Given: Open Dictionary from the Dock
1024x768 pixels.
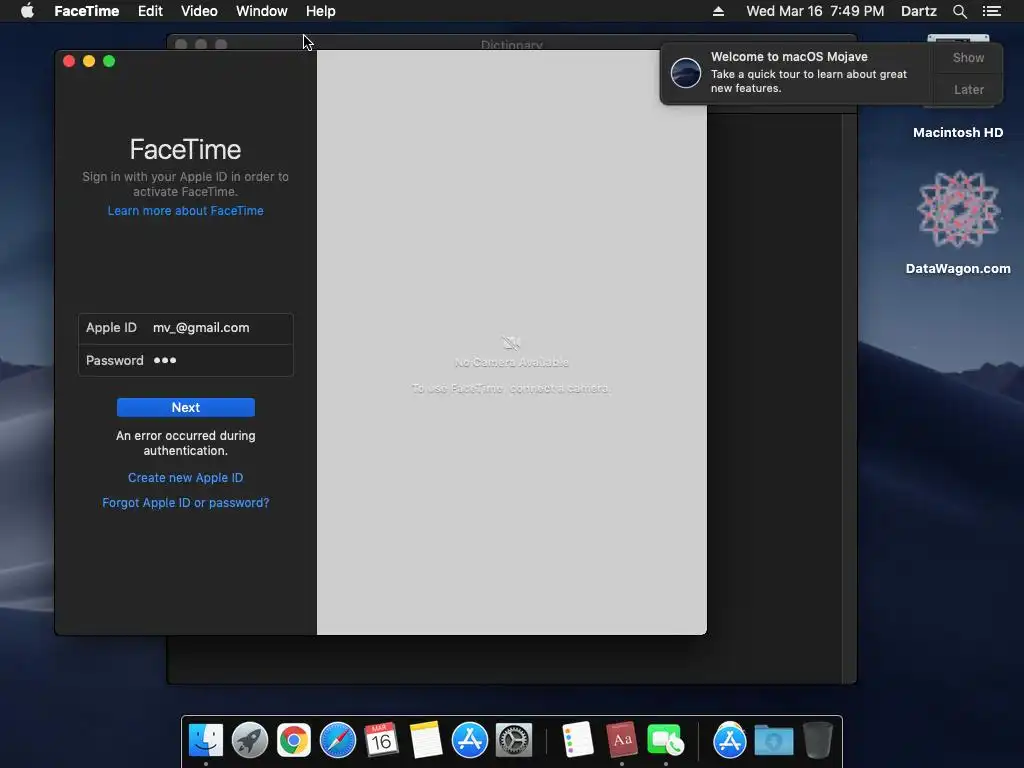Looking at the screenshot, I should point(622,741).
